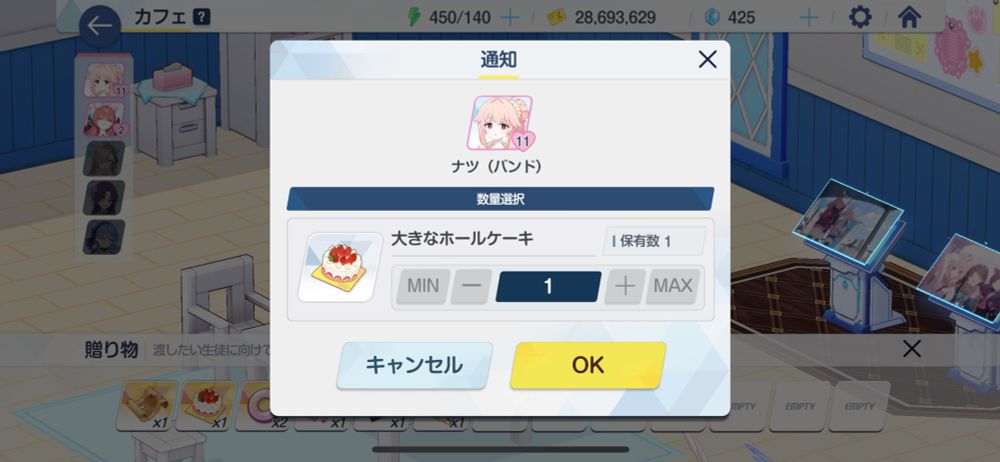Increase cake quantity with plus
Image resolution: width=1000 pixels, height=462 pixels.
tap(625, 287)
